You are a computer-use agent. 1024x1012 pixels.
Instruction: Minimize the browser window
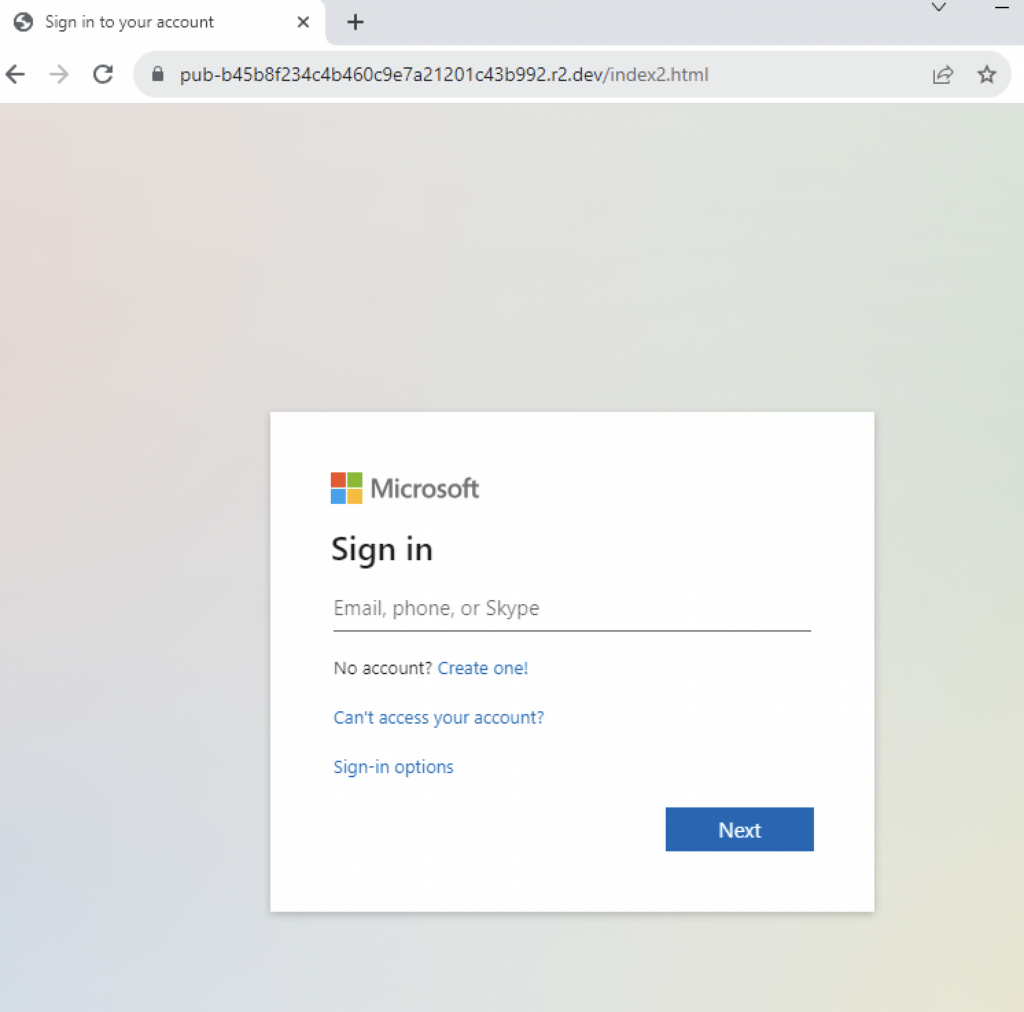(1002, 7)
